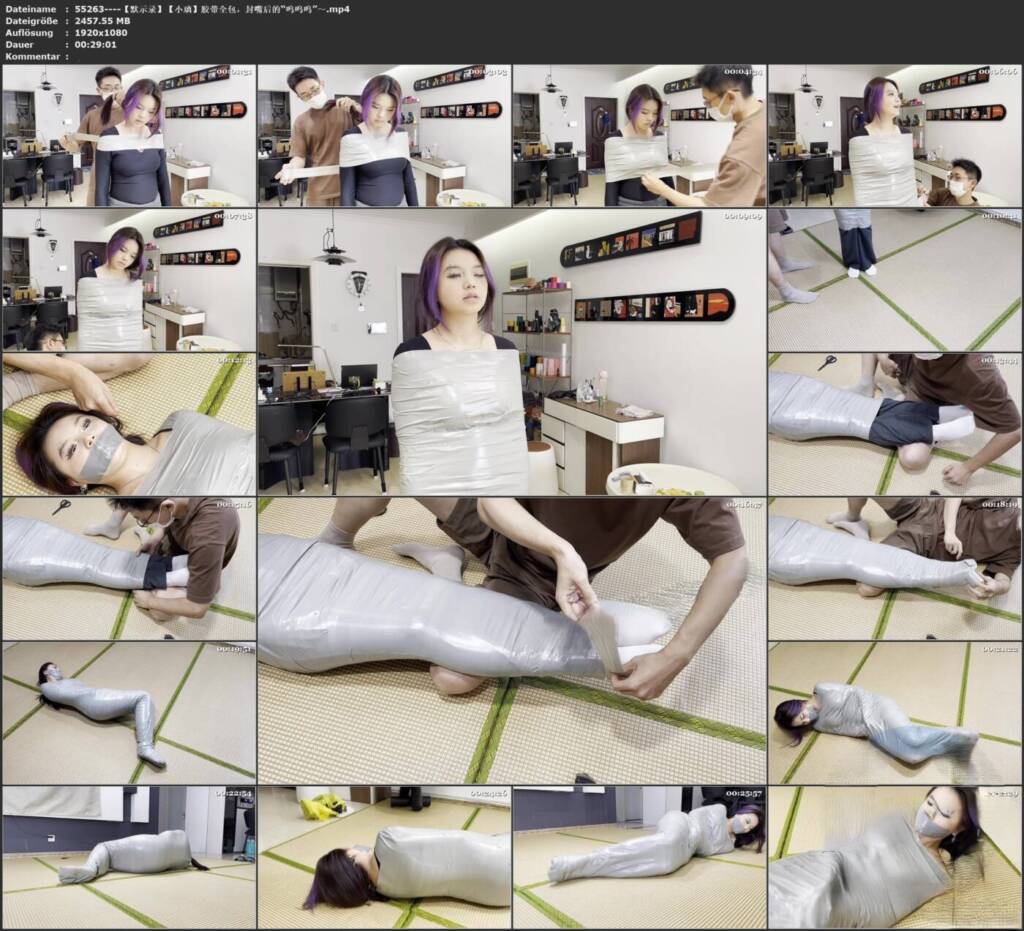Select the frame stamped 00:06:06

tap(895, 135)
